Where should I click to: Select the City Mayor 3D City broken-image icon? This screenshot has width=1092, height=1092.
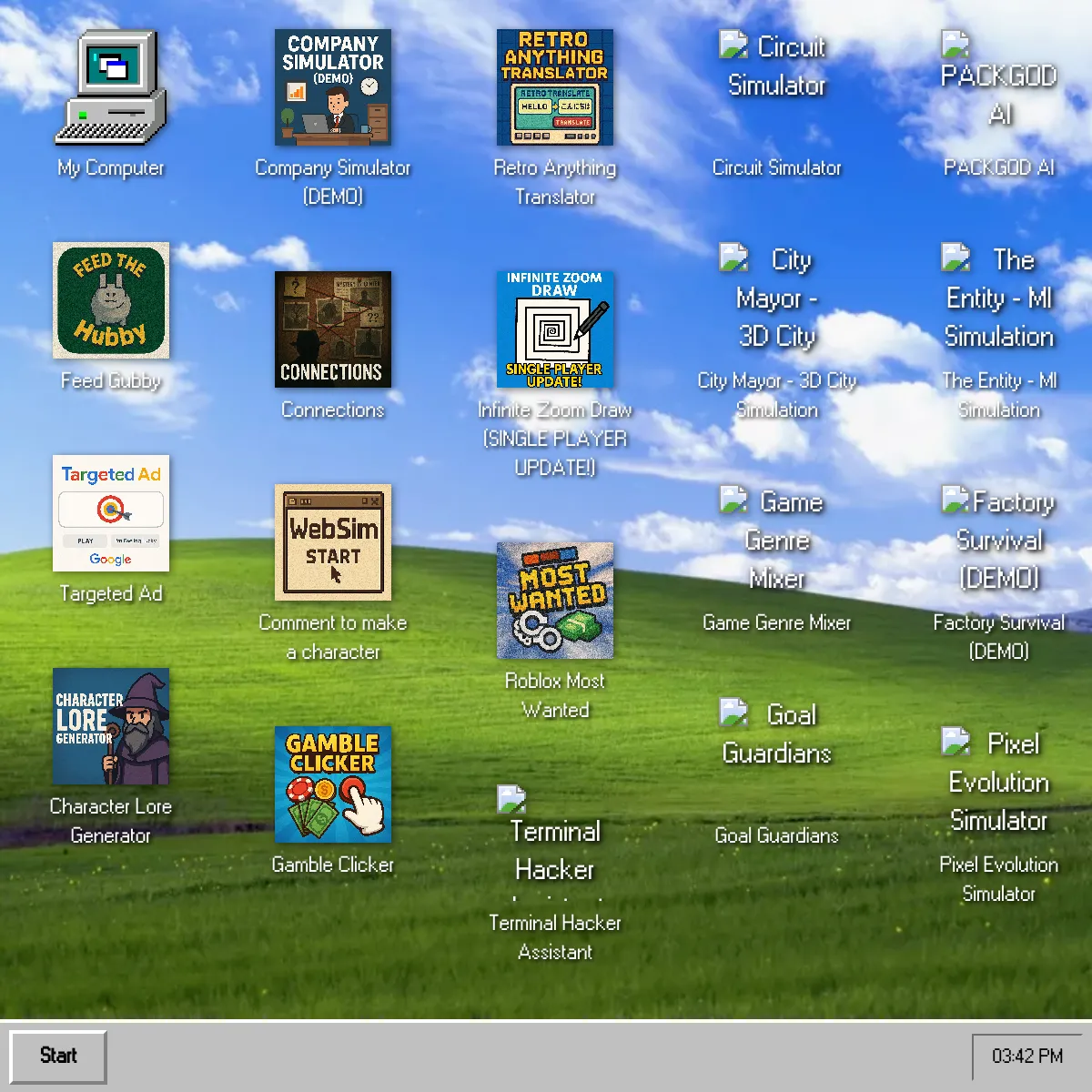(x=777, y=298)
